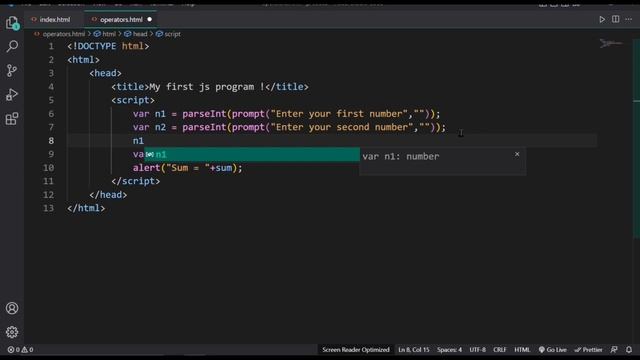
Task: Click Prettier in status bar
Action: click(589, 350)
